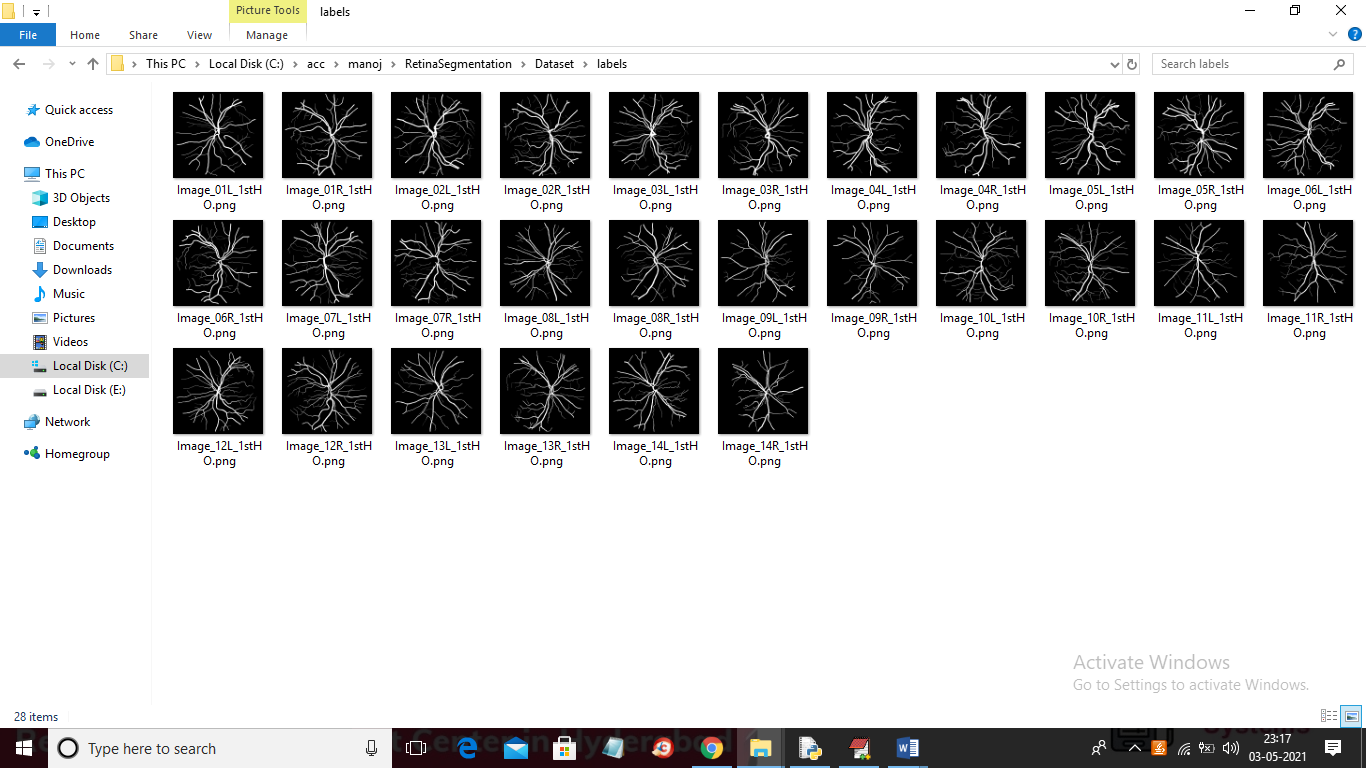Refresh the labels folder view
This screenshot has width=1366, height=768.
tap(1132, 64)
